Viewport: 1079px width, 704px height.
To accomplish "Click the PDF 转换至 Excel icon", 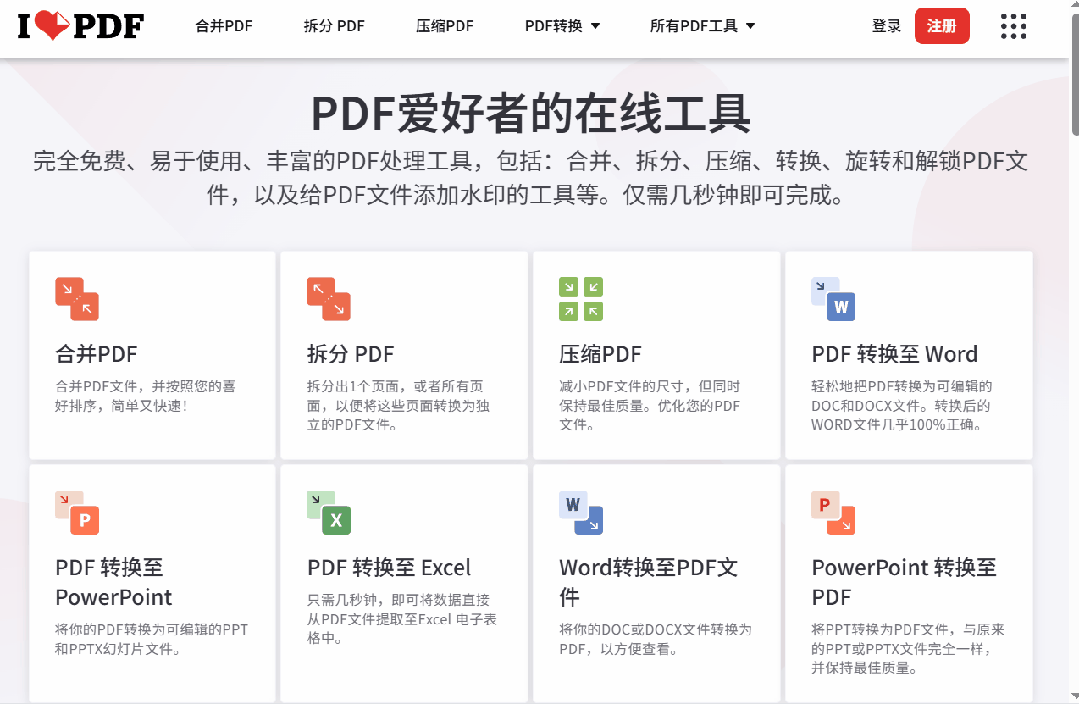I will tap(329, 513).
